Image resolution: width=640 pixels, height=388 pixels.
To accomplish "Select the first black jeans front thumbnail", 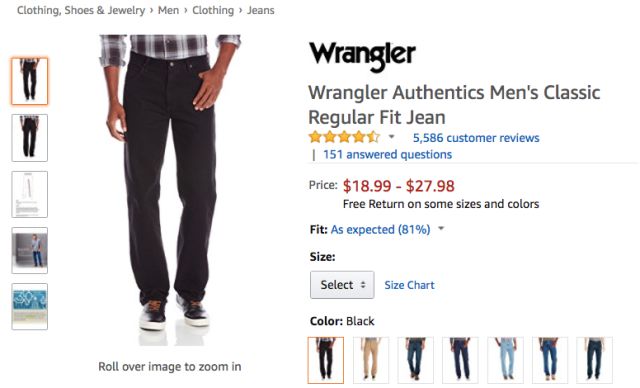I will pos(30,81).
